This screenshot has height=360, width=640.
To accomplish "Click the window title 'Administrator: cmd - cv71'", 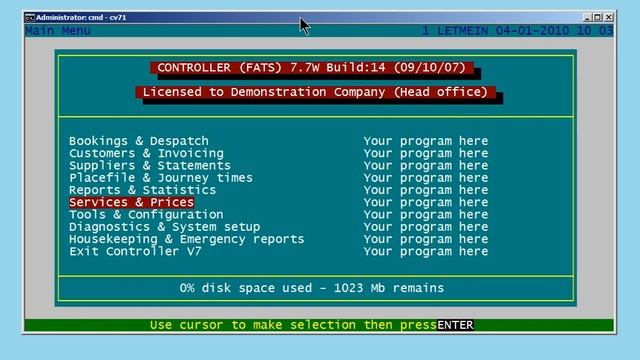I will click(x=81, y=18).
